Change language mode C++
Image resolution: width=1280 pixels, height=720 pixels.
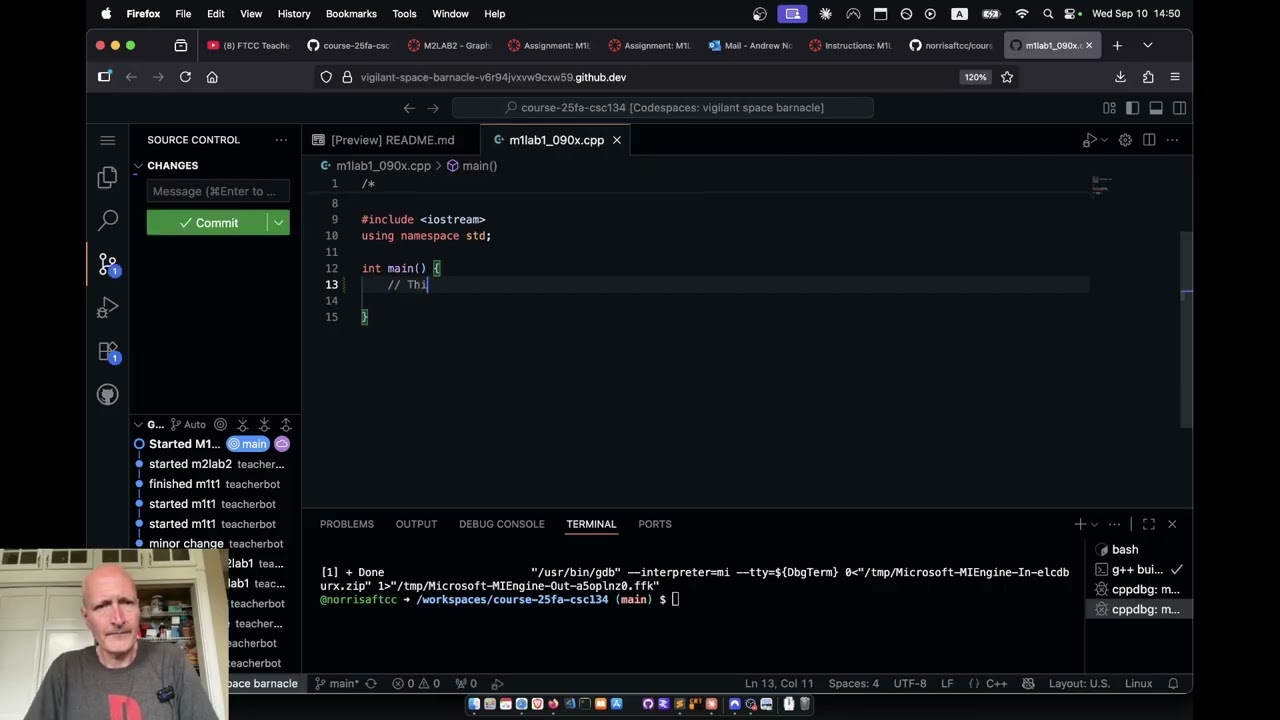coord(997,684)
